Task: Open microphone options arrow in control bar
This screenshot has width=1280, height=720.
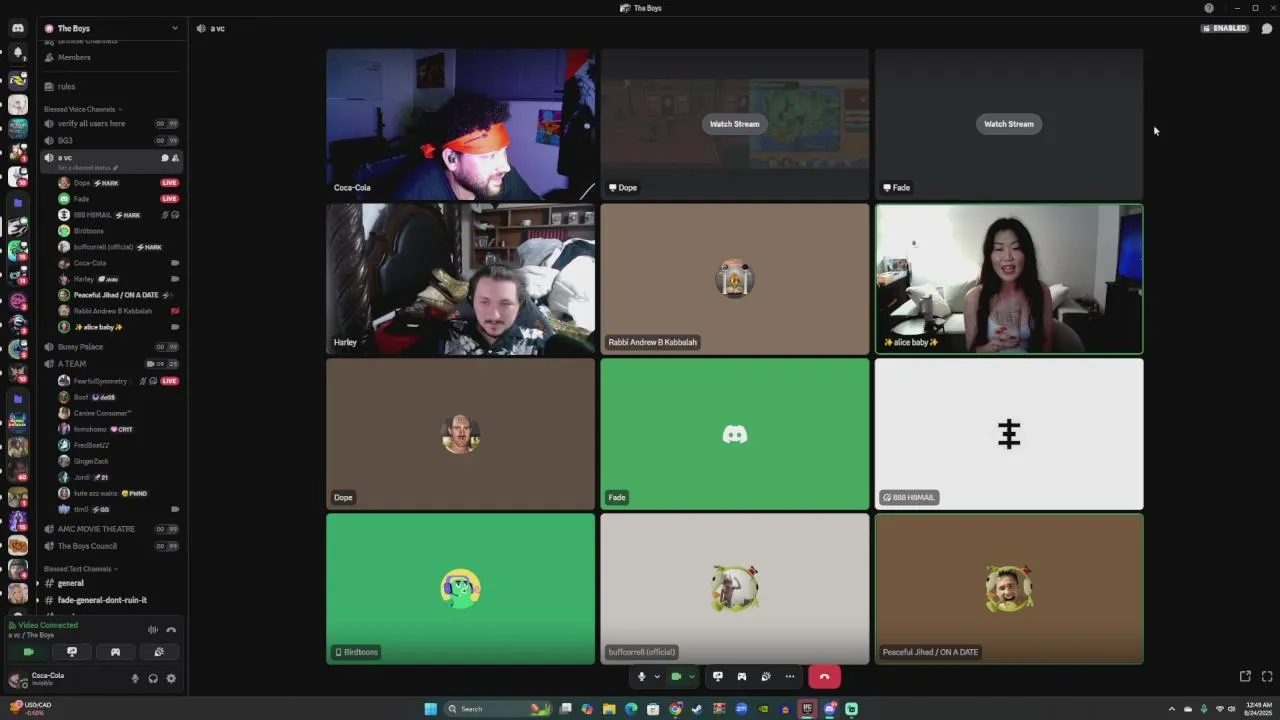Action: [x=657, y=677]
